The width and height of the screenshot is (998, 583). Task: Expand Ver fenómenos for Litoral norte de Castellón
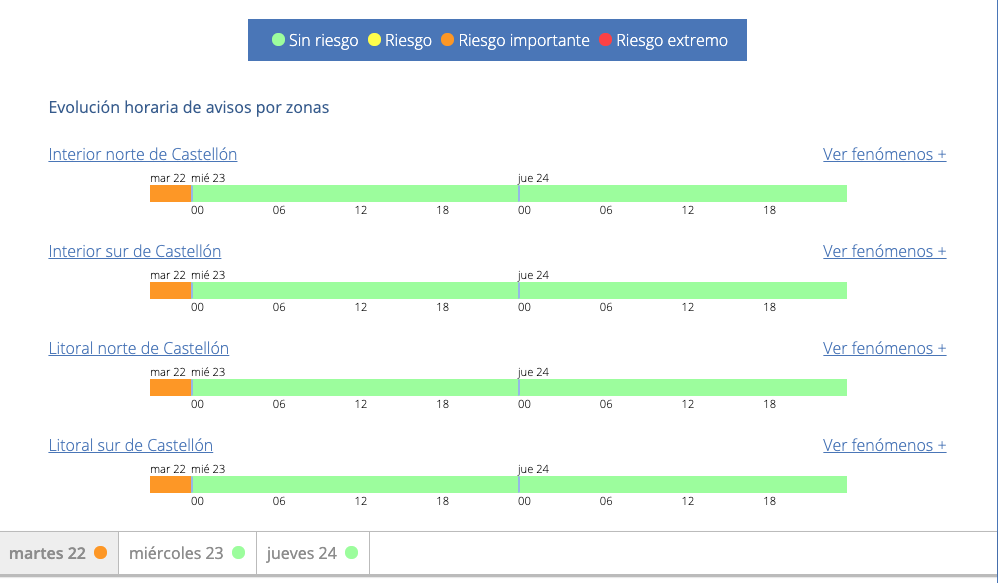(884, 348)
